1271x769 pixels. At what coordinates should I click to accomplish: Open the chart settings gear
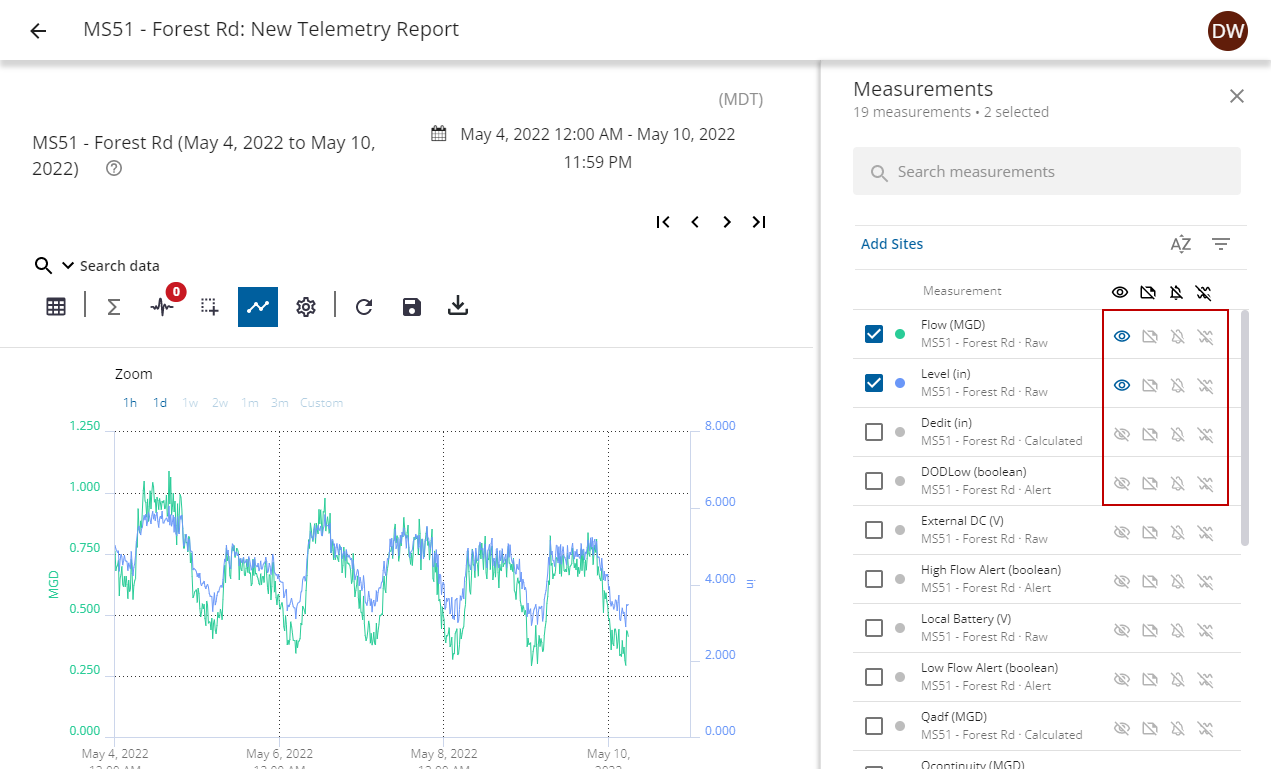tap(305, 306)
